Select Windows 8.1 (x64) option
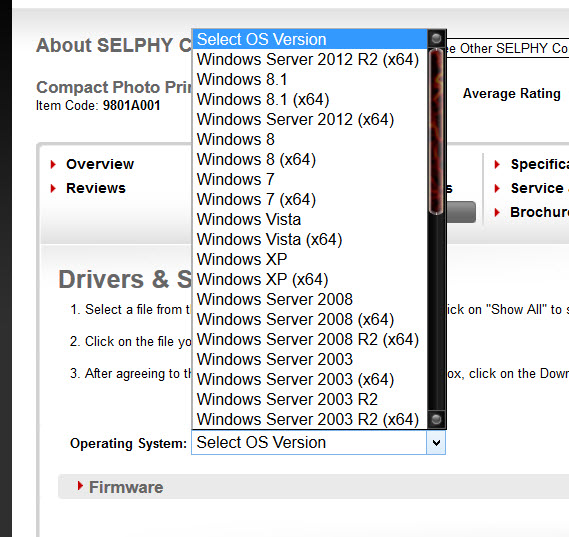Screen dimensions: 569x537 (310, 99)
